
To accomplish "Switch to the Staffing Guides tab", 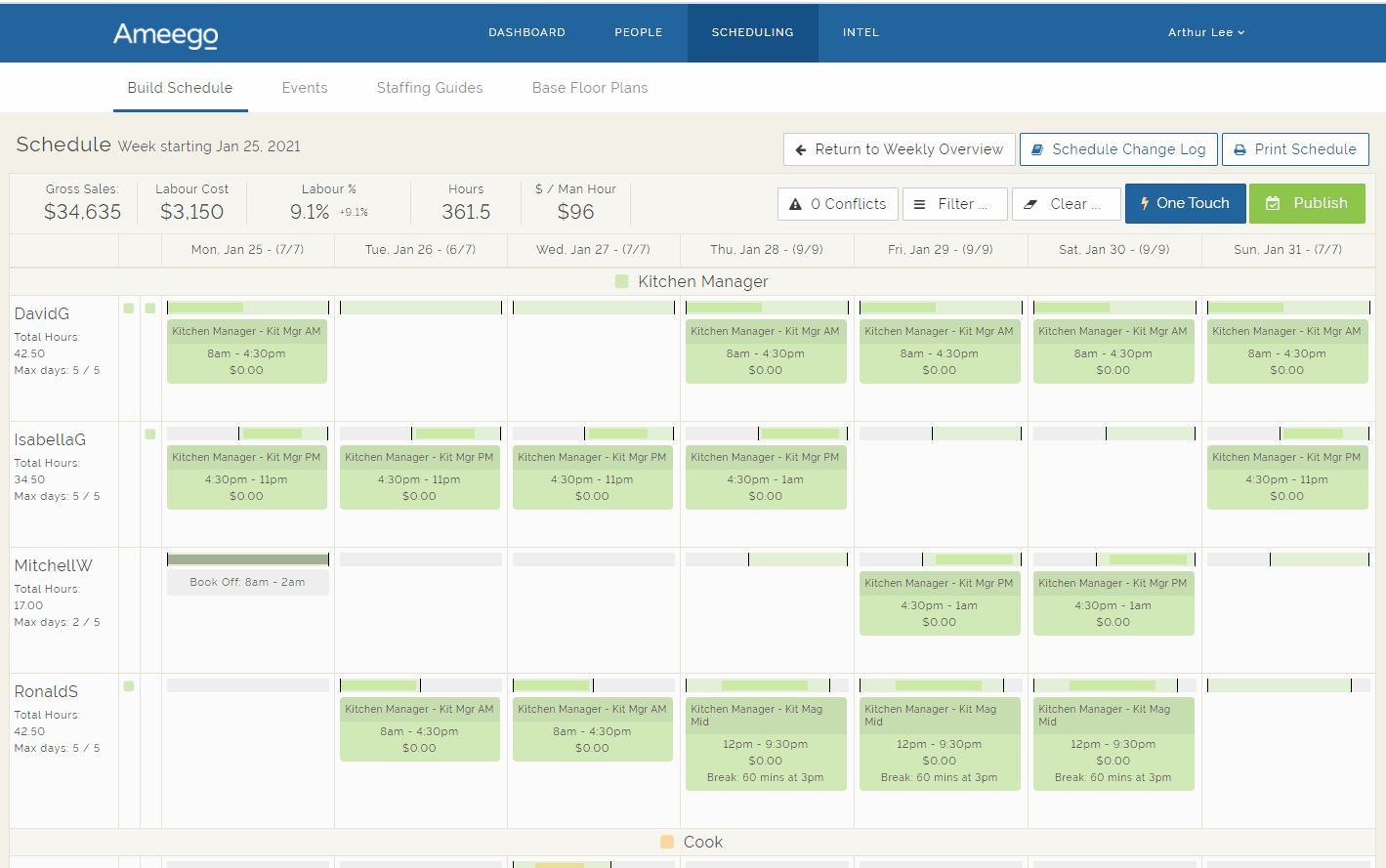I will tap(430, 88).
